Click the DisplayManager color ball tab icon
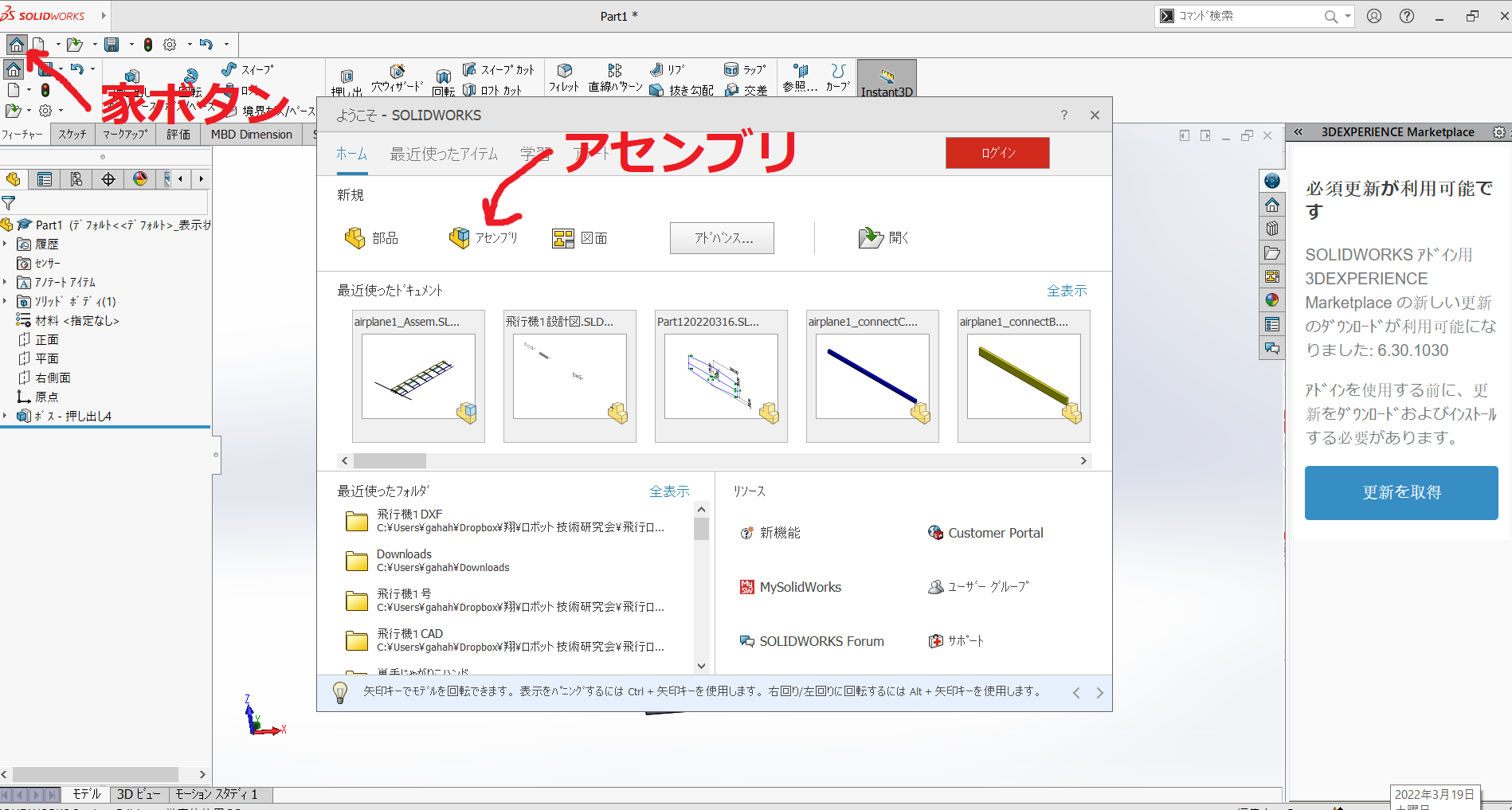 140,179
